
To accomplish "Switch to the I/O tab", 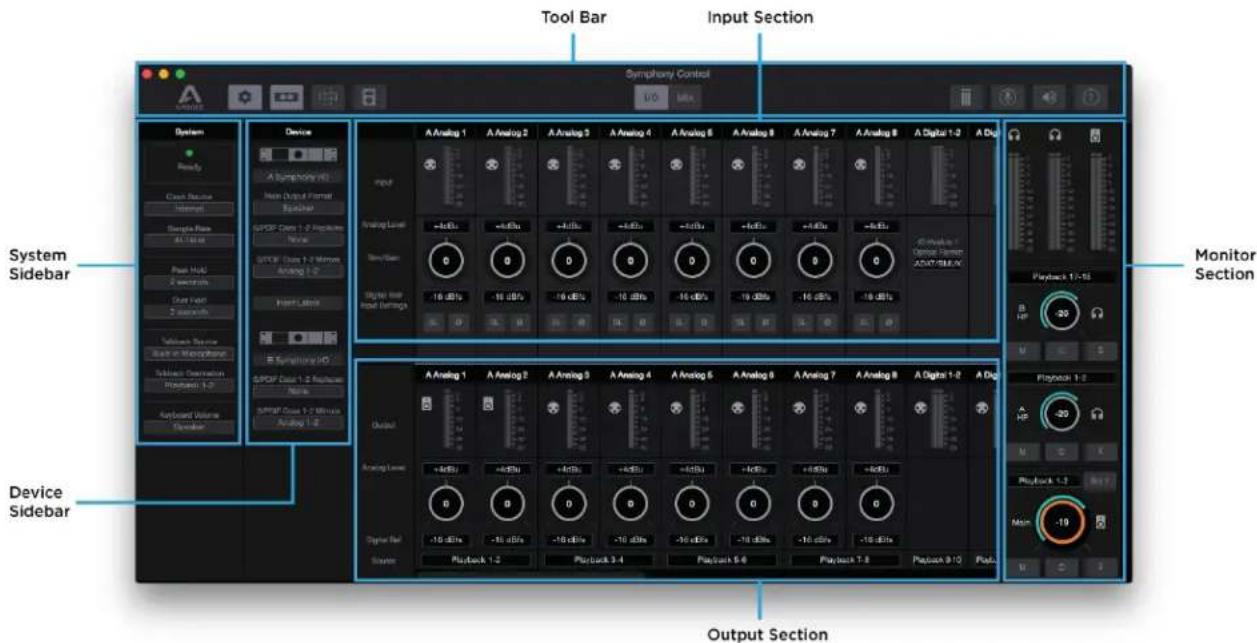I will (x=652, y=98).
